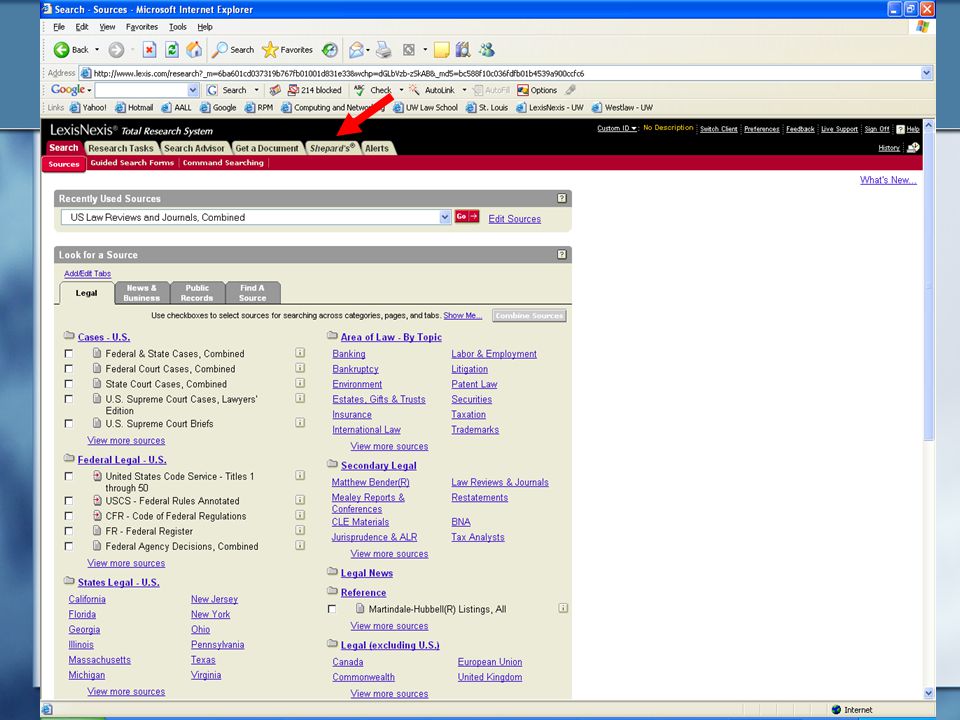
Task: Check State Court Cases, Combined
Action: coord(69,384)
